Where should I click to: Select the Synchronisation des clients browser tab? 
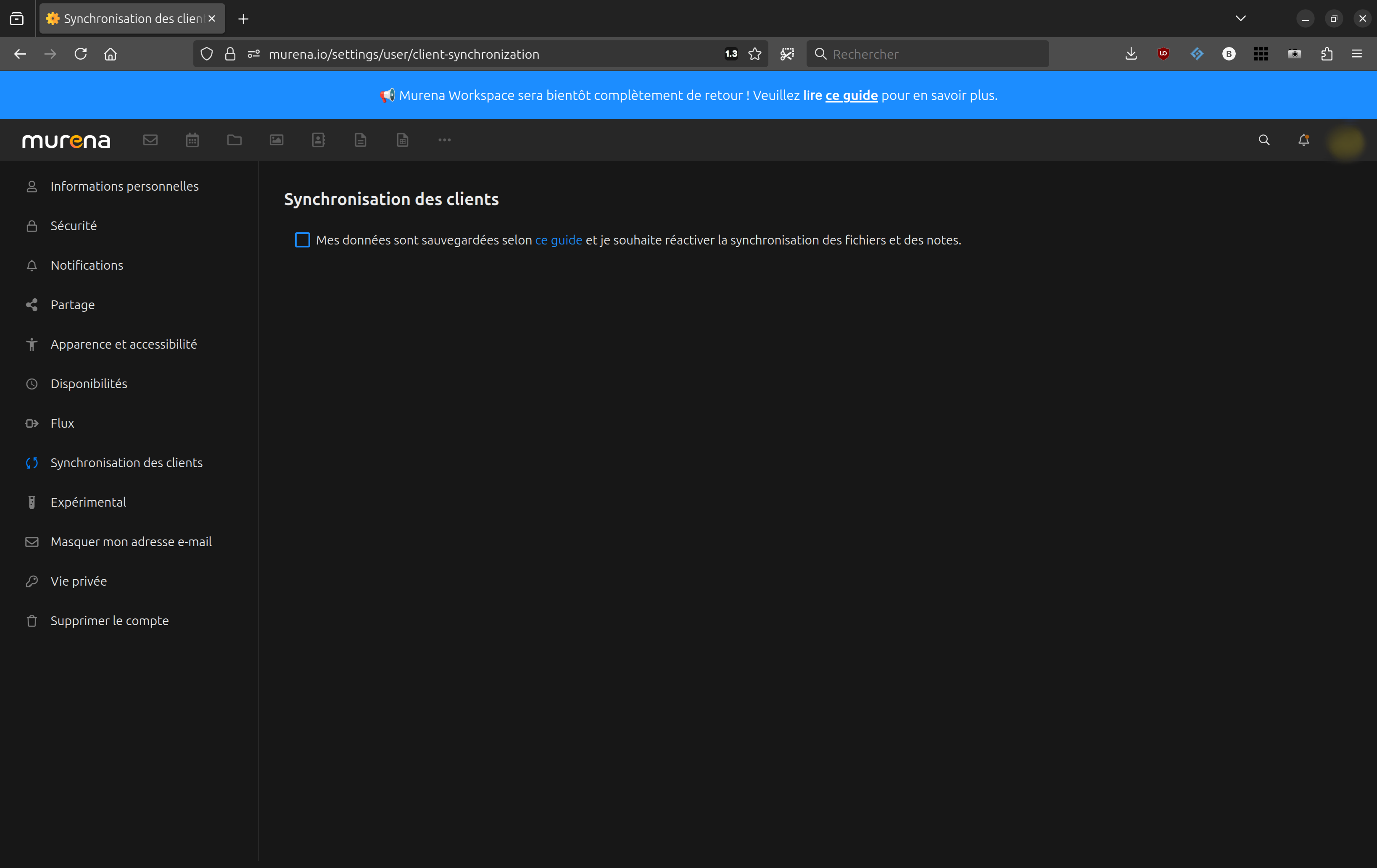tap(132, 18)
